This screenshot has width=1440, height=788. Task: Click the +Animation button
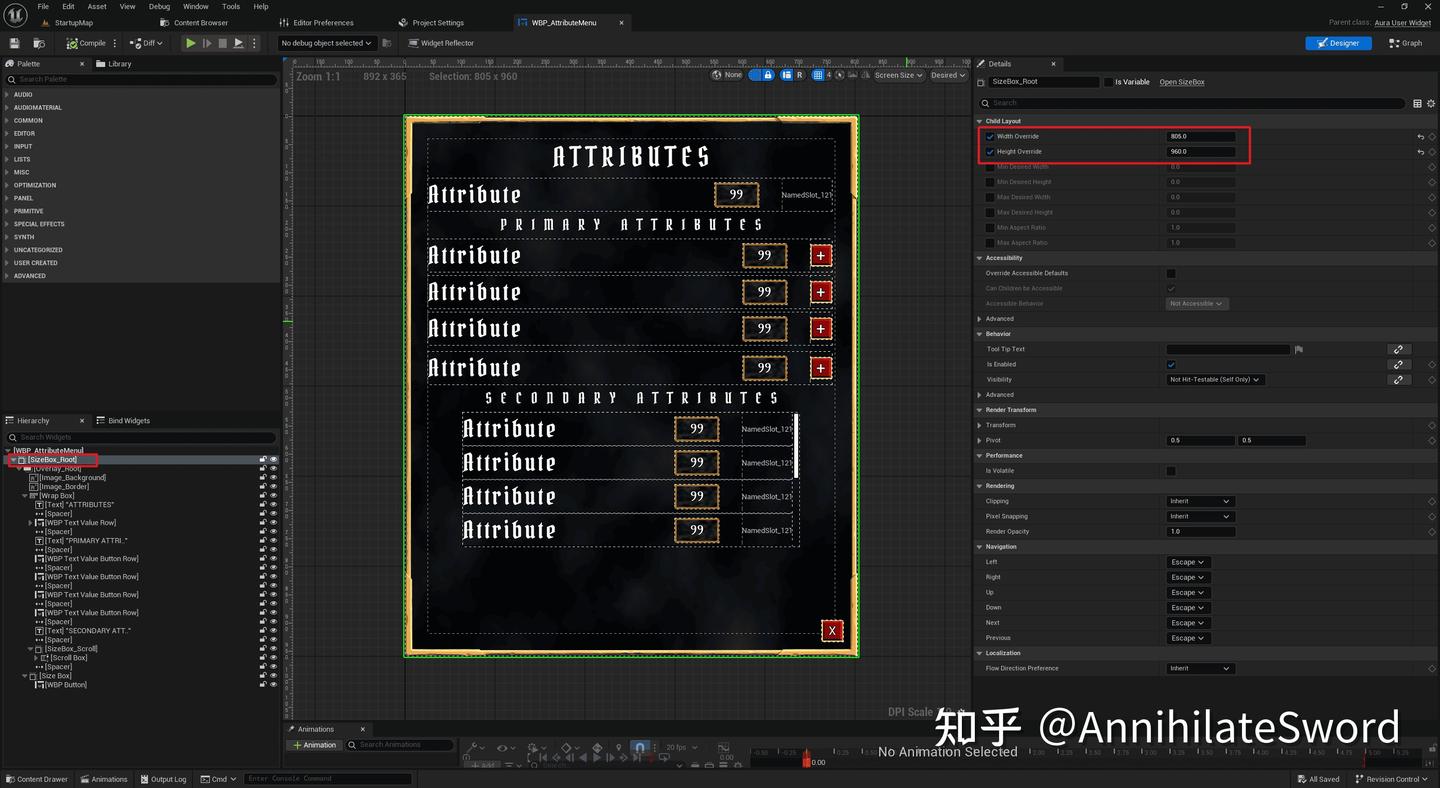(314, 745)
